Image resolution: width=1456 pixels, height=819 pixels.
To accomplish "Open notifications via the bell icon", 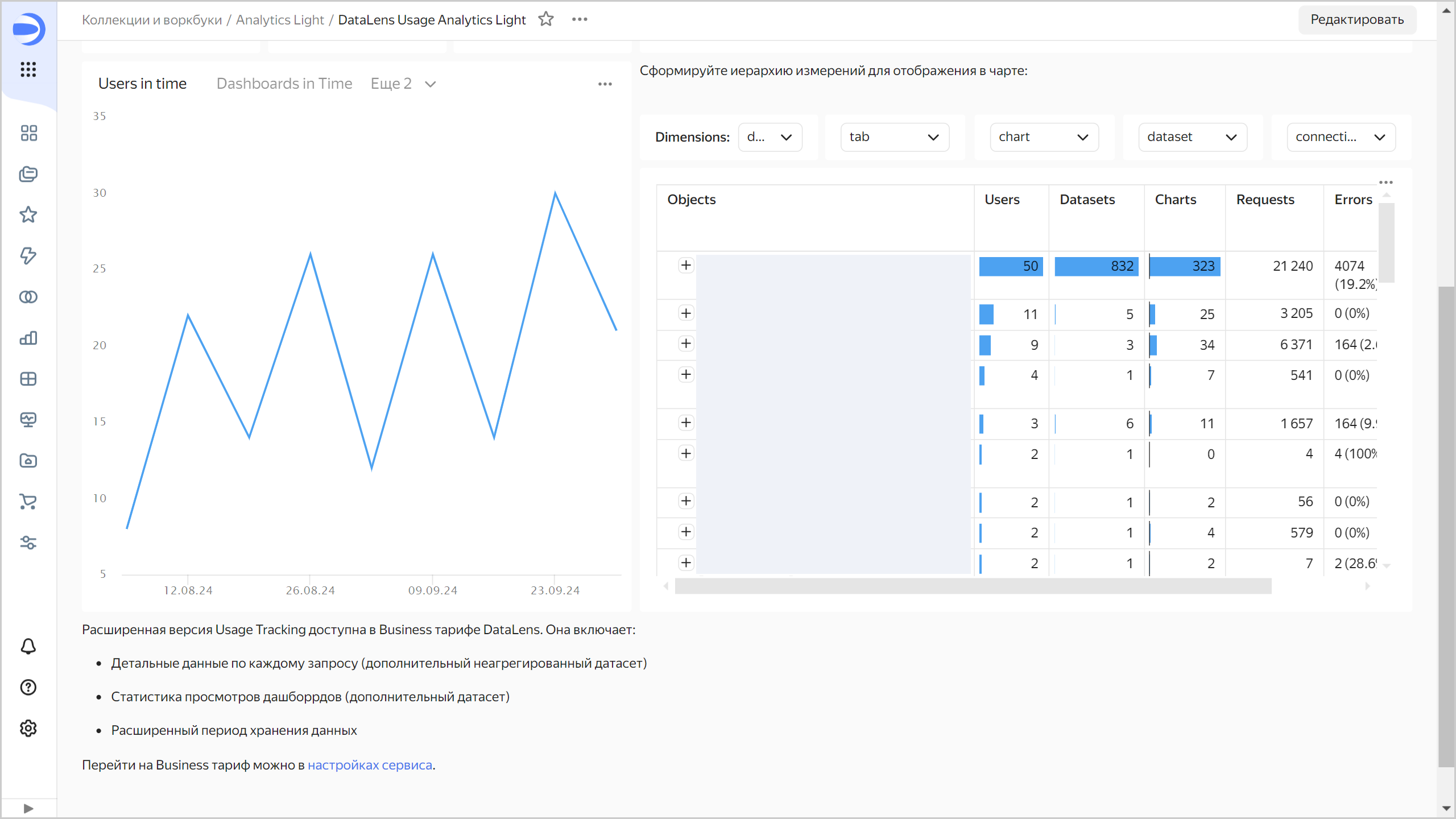I will (28, 647).
